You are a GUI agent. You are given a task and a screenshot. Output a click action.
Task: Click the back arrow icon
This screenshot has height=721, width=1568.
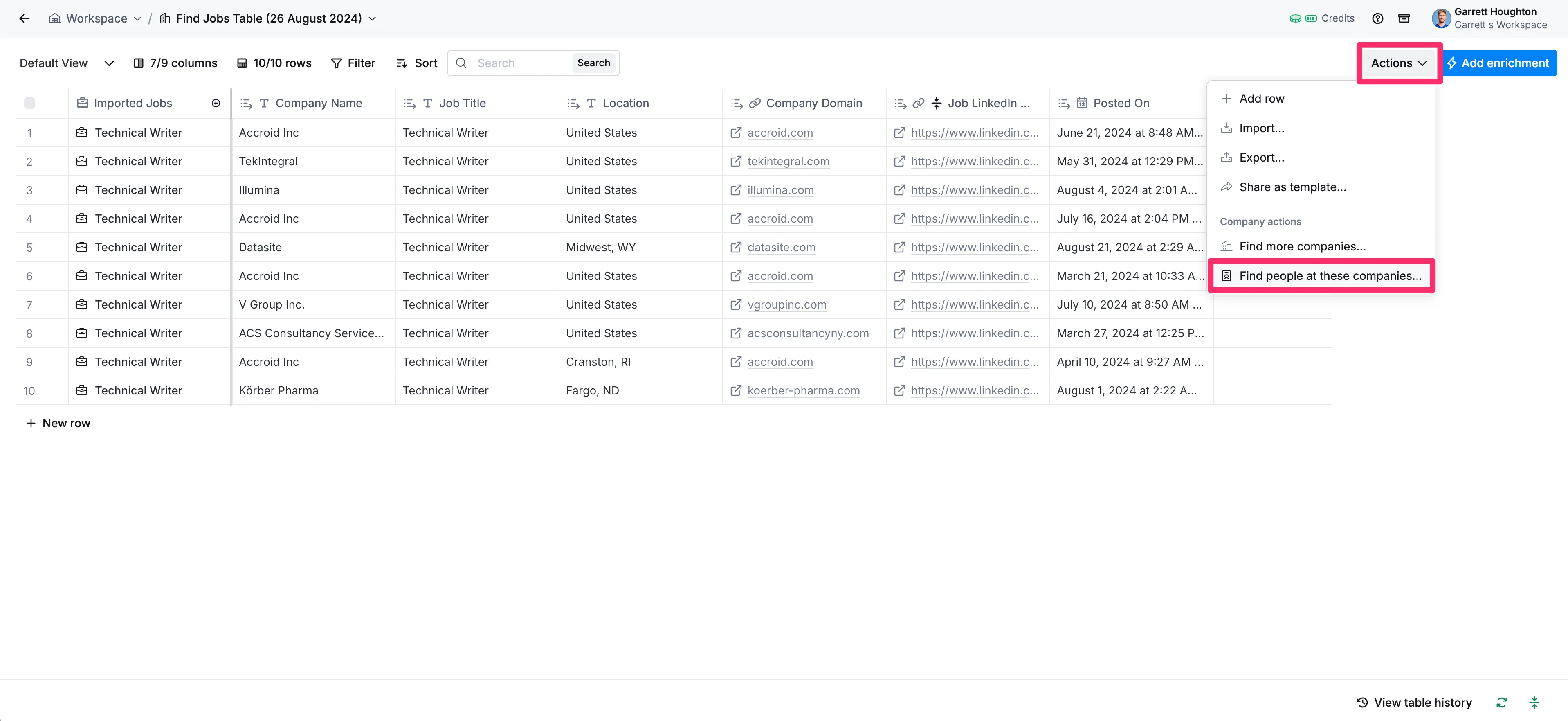pos(25,18)
